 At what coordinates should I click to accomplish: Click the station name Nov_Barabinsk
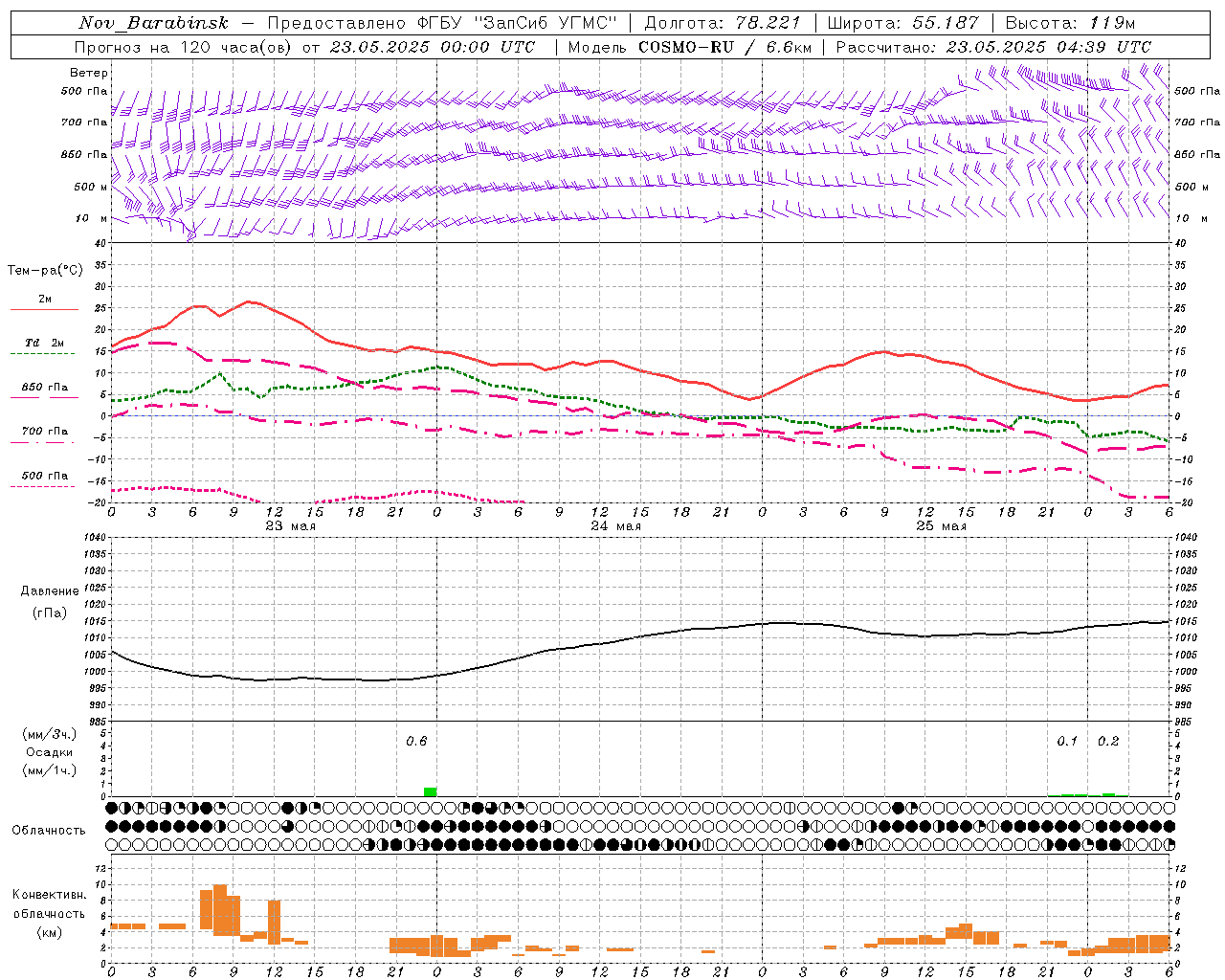(153, 23)
